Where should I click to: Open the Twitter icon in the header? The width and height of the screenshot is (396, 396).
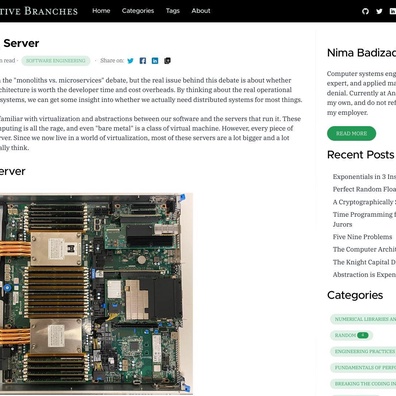379,11
